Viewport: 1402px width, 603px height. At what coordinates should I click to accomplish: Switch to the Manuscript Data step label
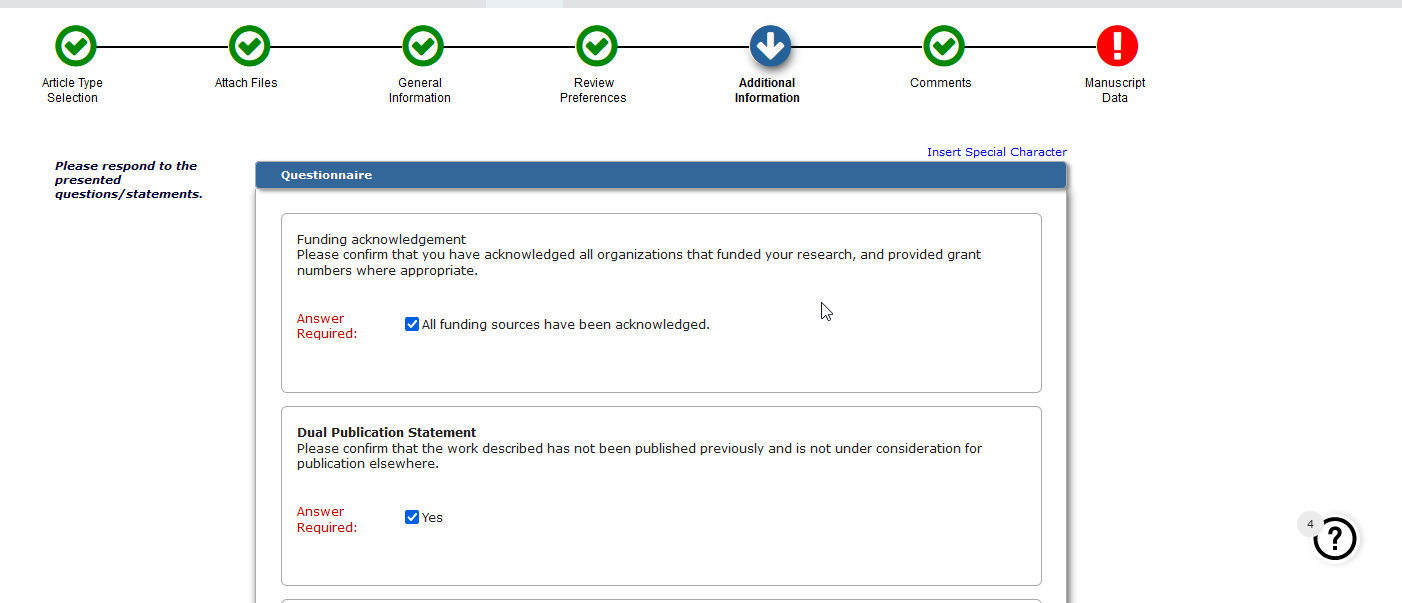1115,90
